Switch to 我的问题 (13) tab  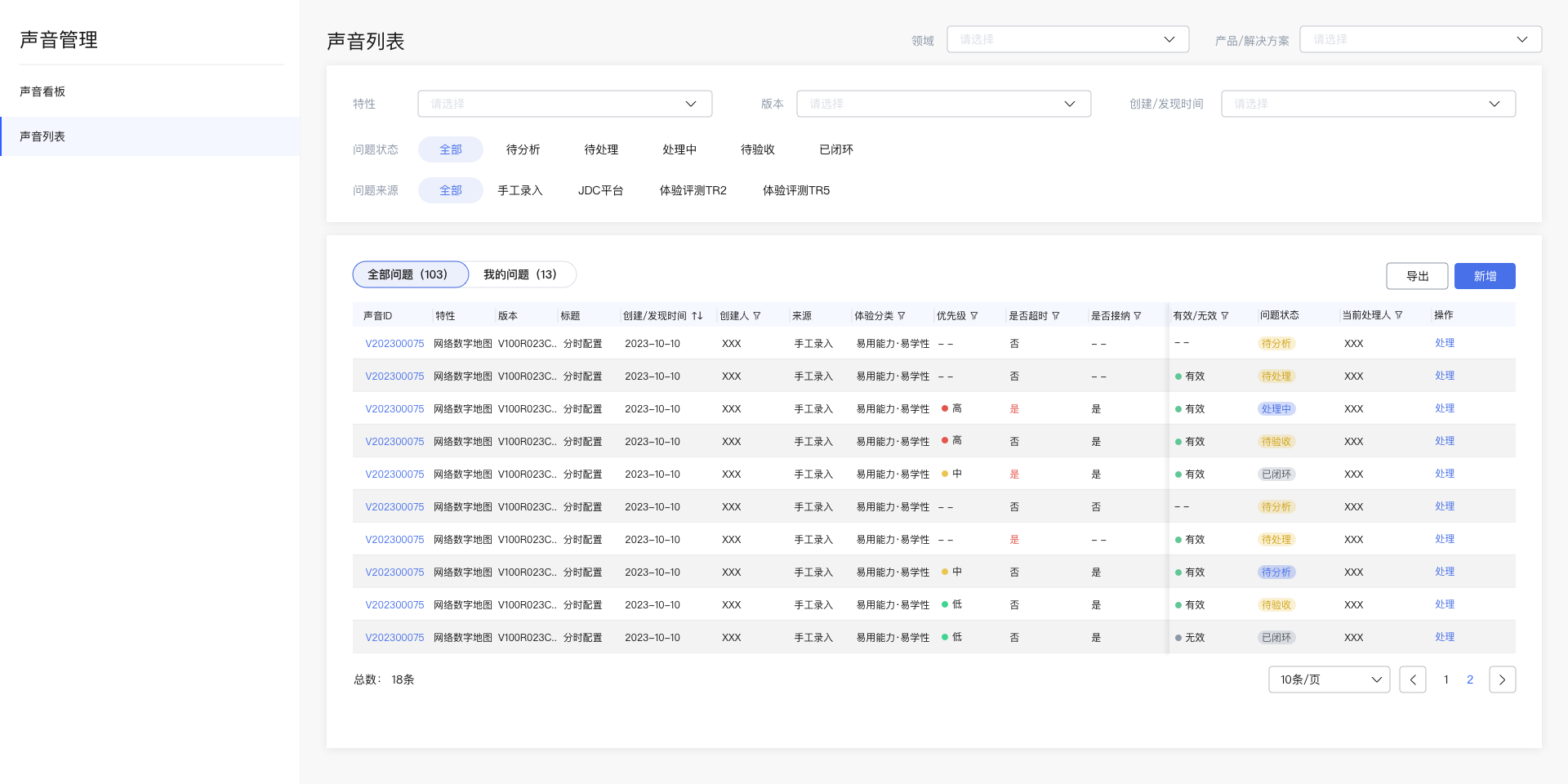pos(520,274)
